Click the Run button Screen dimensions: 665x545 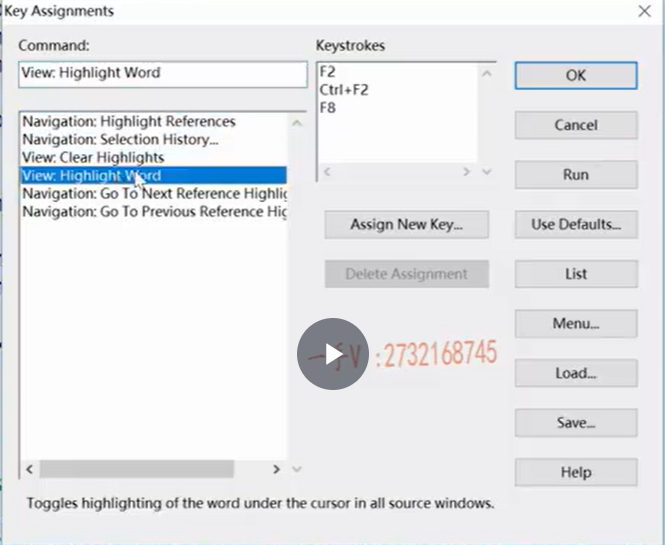click(576, 175)
